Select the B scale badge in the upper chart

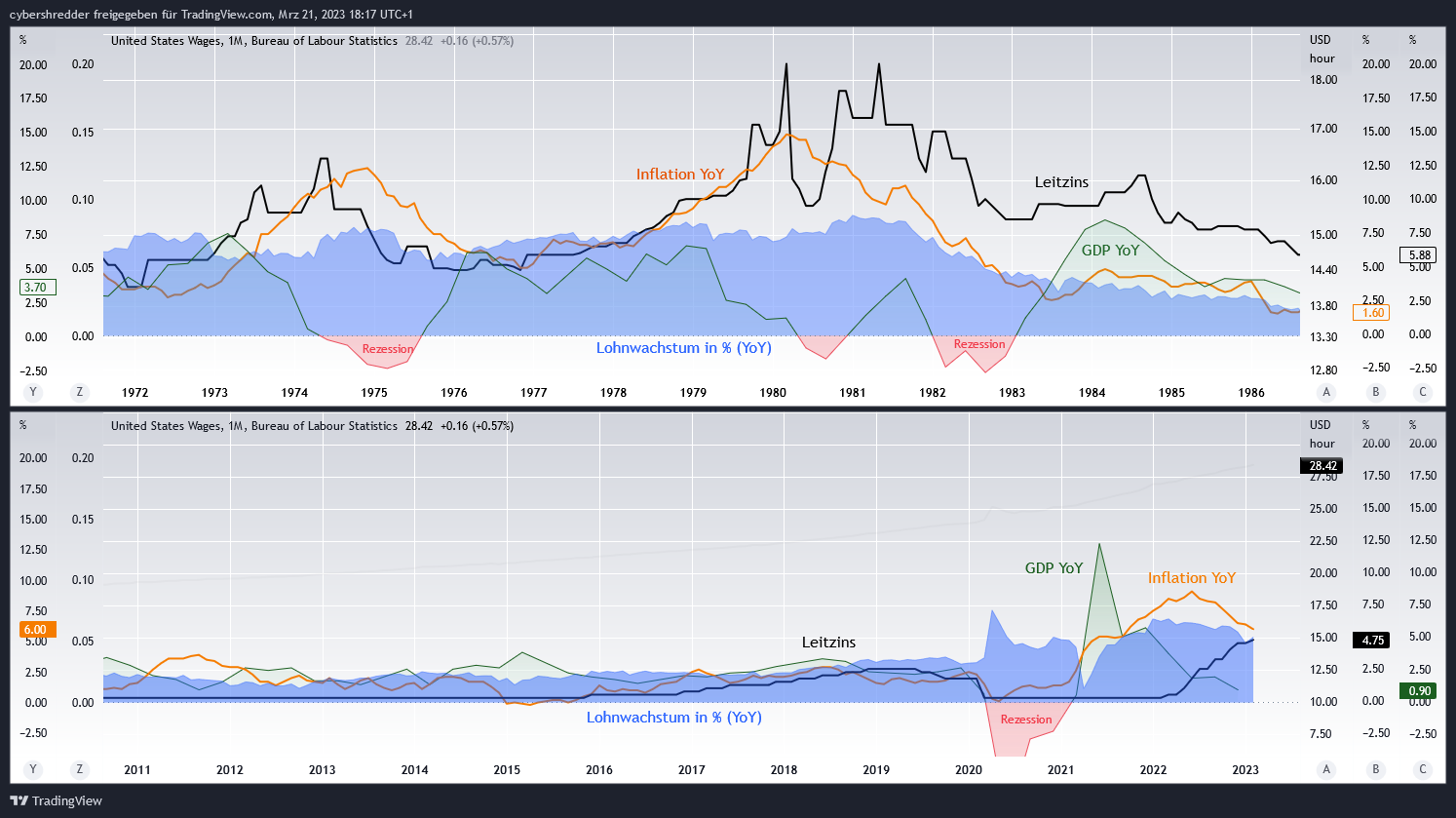pyautogui.click(x=1376, y=392)
